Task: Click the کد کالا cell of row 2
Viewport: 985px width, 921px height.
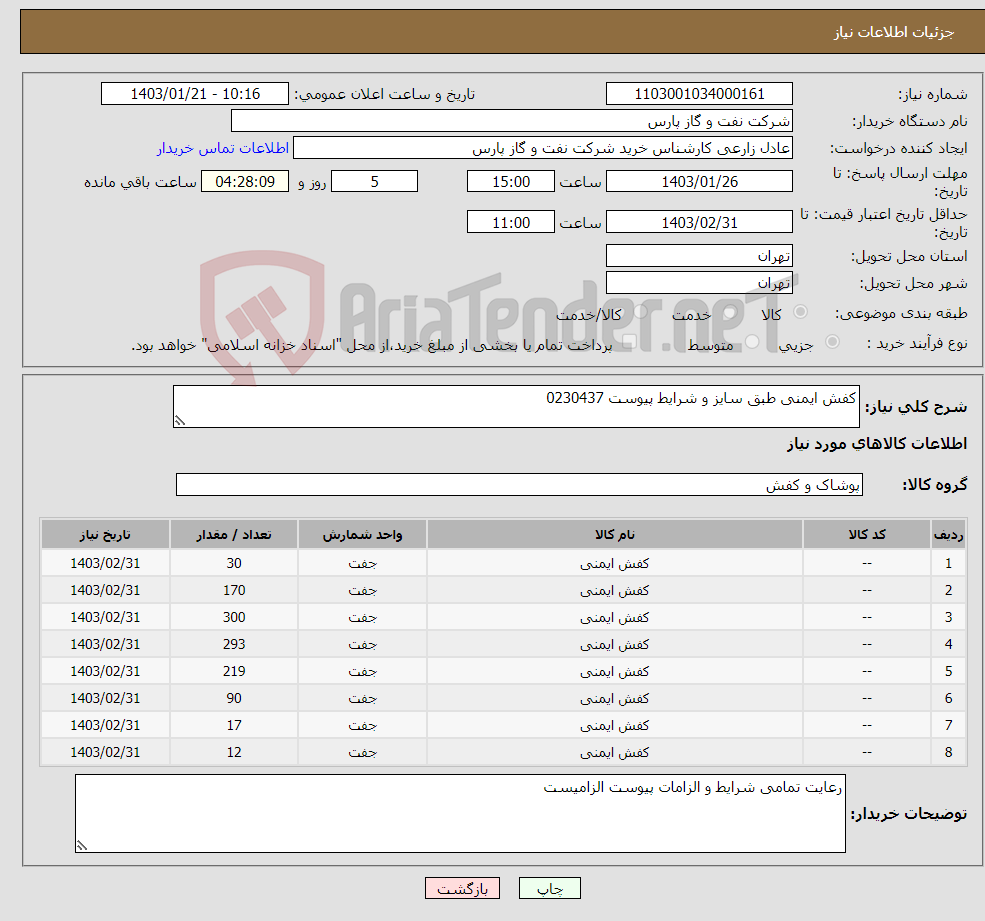Action: 867,591
